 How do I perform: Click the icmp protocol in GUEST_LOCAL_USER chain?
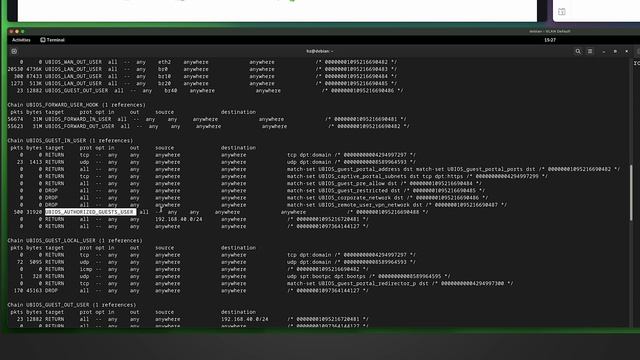pyautogui.click(x=86, y=269)
